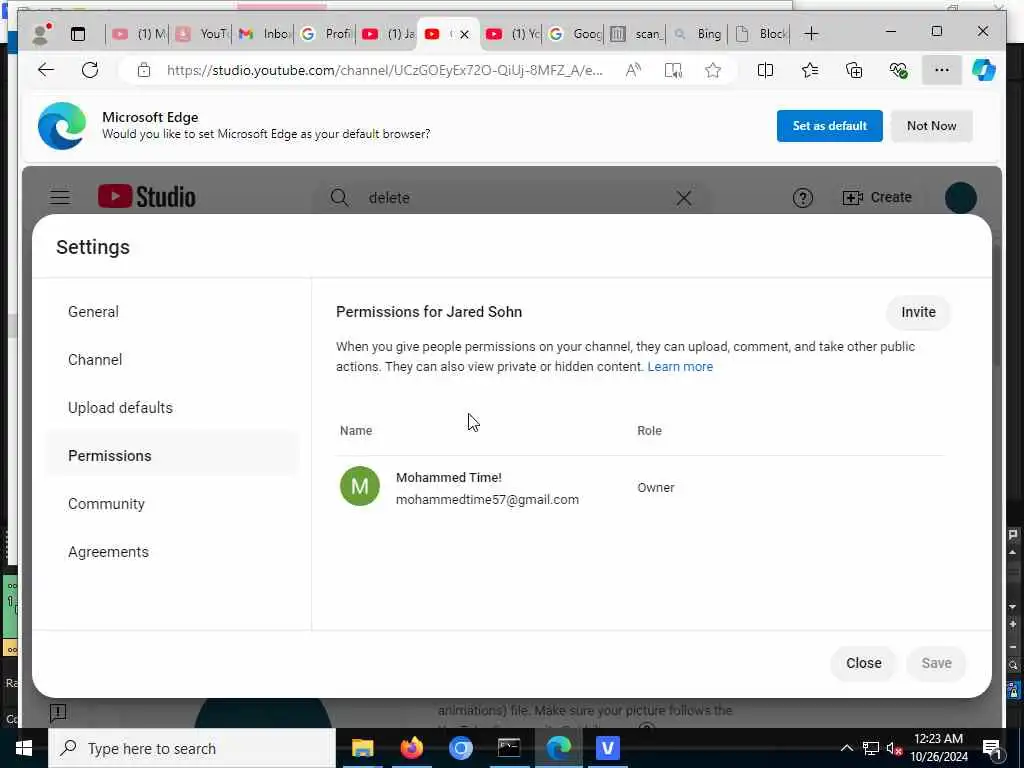Close the Settings dialog with Close button

(x=863, y=663)
